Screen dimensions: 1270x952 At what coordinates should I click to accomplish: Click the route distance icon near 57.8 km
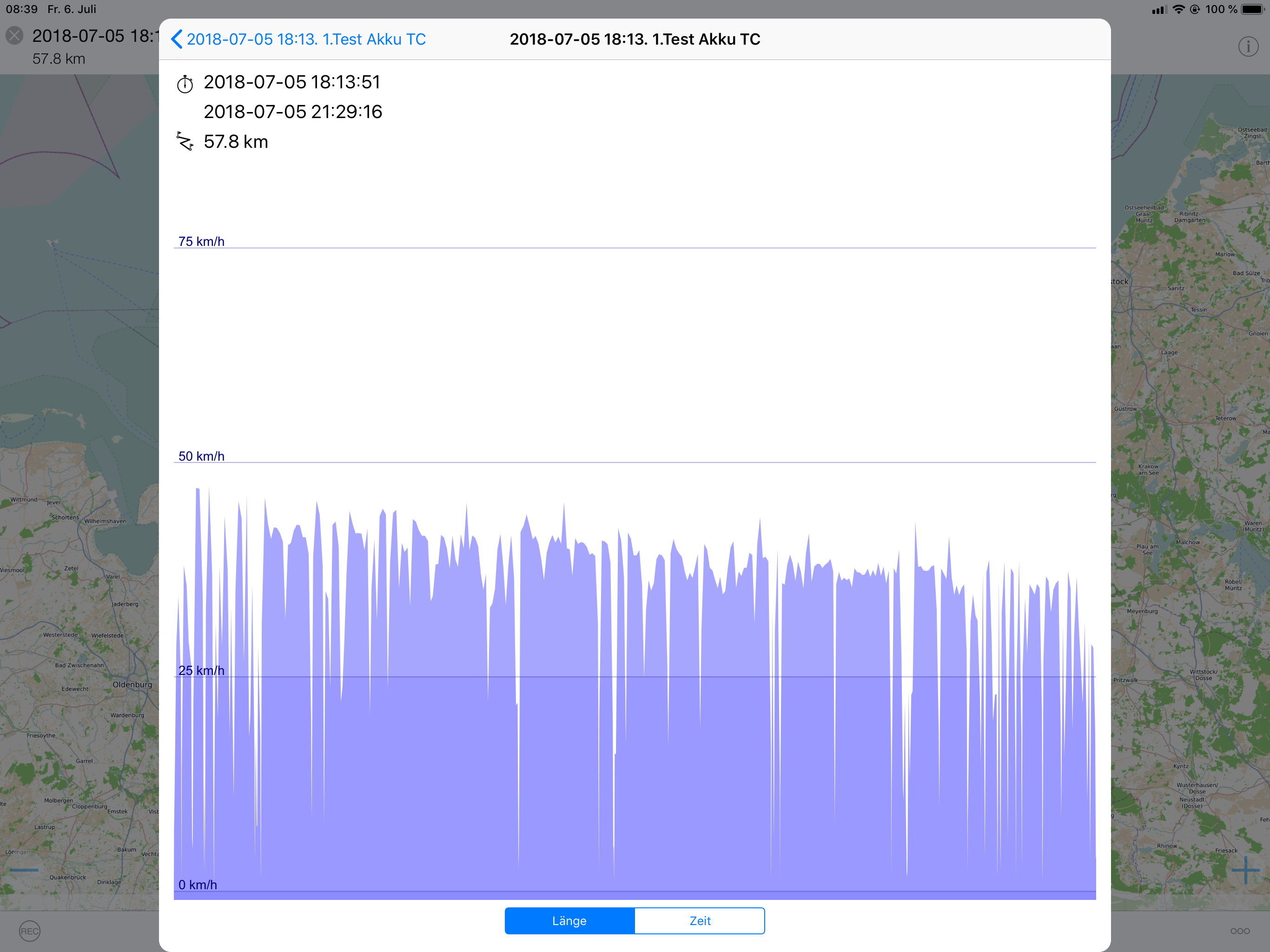coord(185,141)
